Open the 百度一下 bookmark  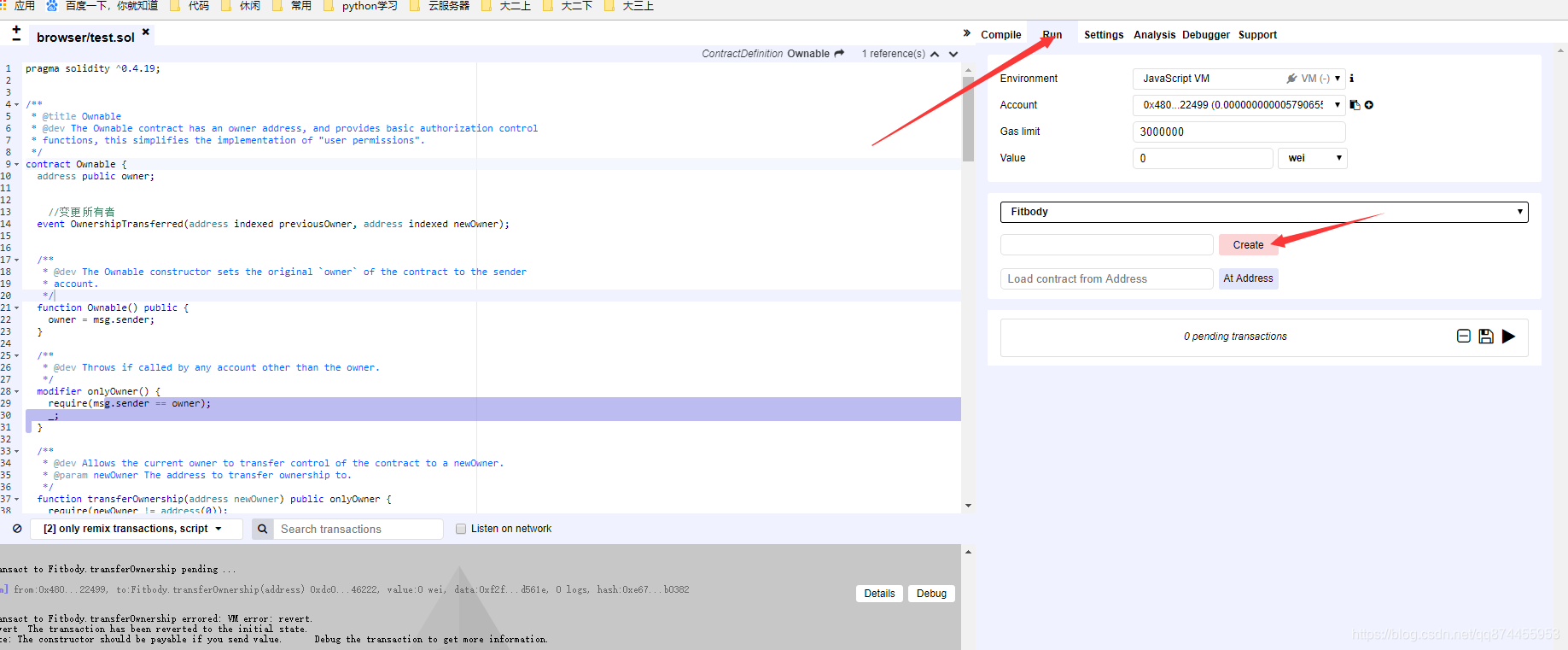102,6
